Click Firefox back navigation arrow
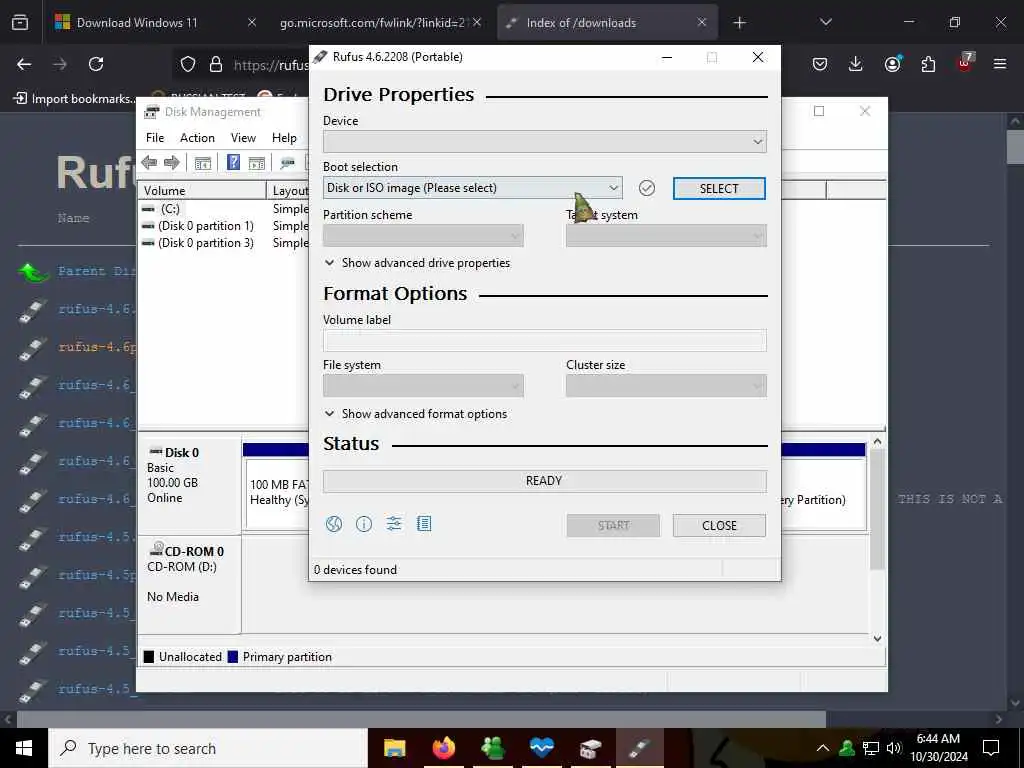The width and height of the screenshot is (1024, 768). tap(24, 64)
